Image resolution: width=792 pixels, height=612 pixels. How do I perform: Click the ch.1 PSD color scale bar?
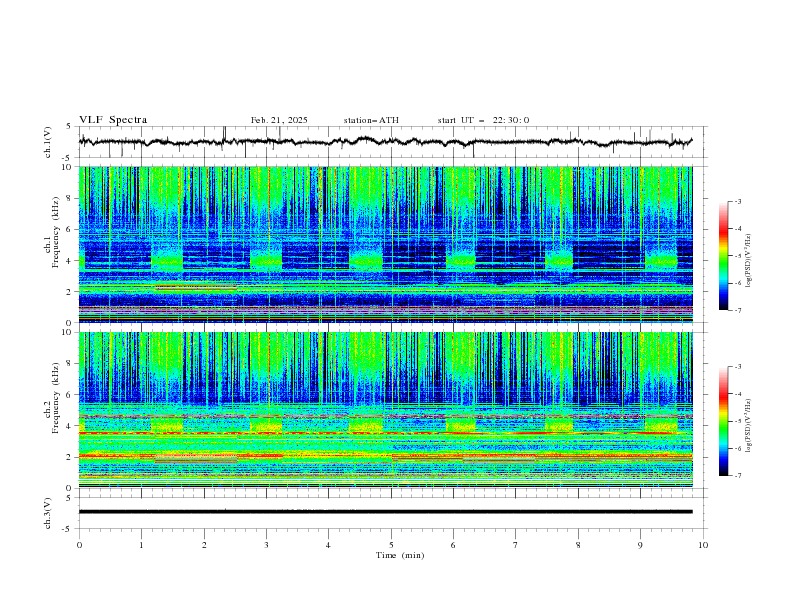[x=724, y=256]
